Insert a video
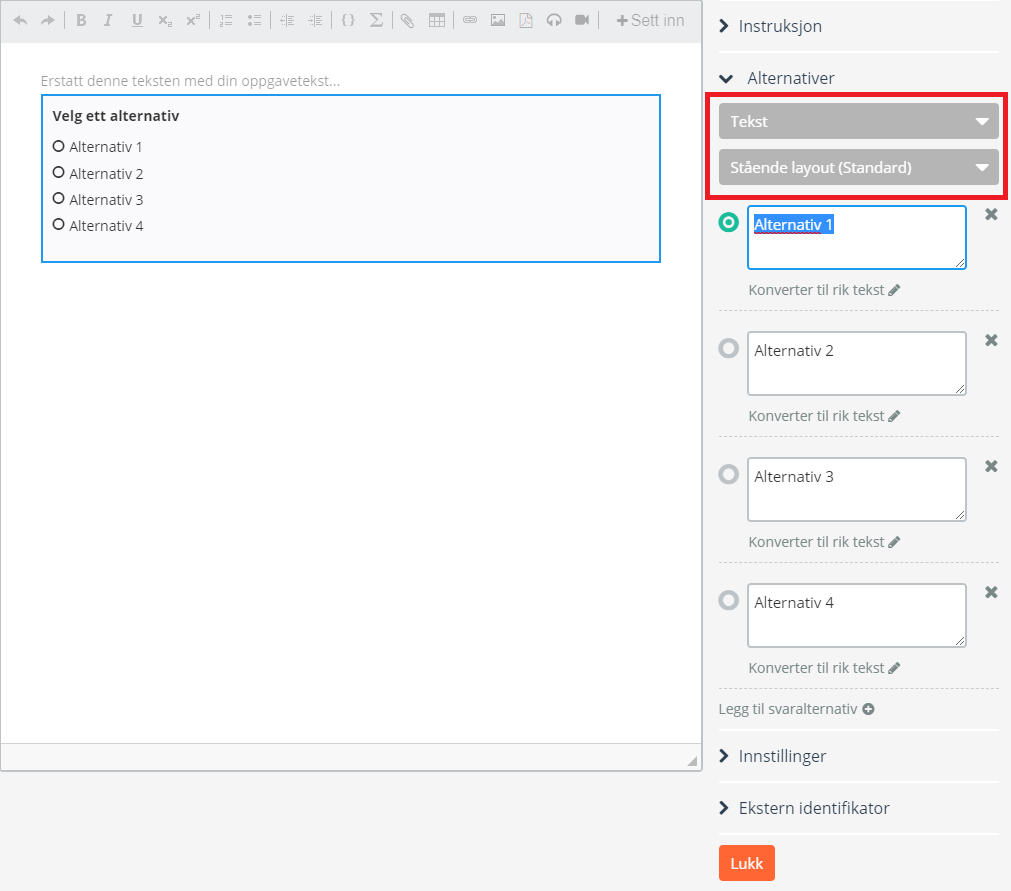This screenshot has width=1011, height=891. [x=582, y=21]
